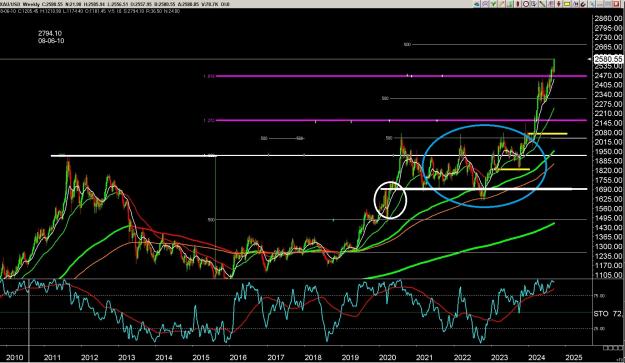Click the green checkmark toolbar icon
The image size is (625, 363).
point(493,4)
